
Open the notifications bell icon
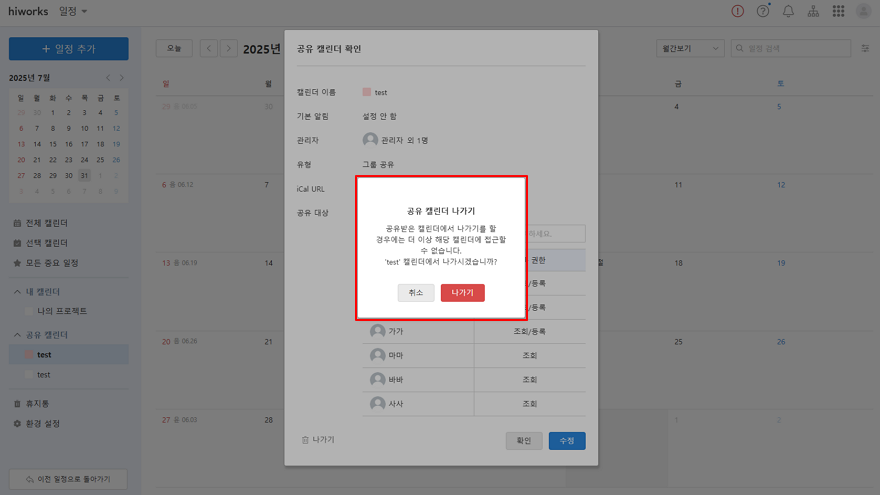[788, 11]
